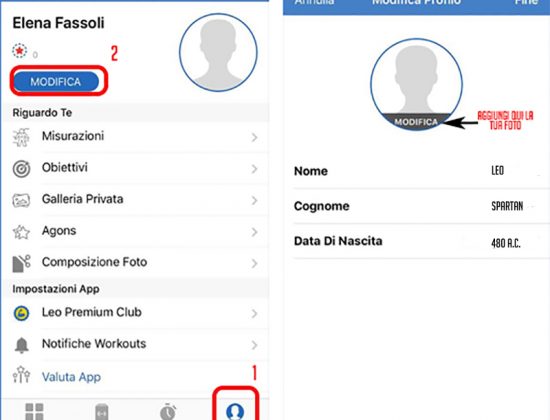Click the Leo Premium Club logo icon

[x=21, y=313]
